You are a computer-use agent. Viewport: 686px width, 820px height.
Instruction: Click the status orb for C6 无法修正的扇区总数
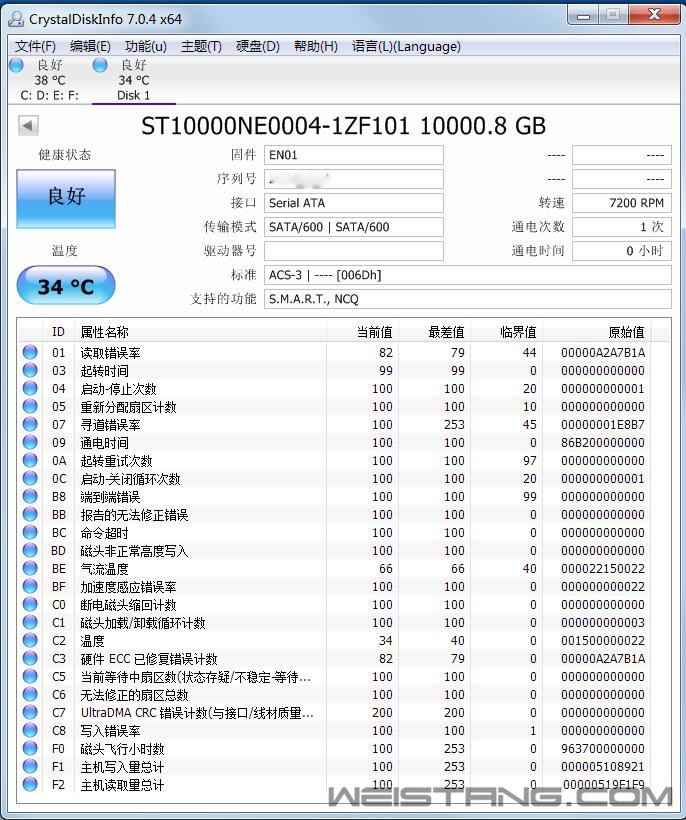[x=30, y=694]
